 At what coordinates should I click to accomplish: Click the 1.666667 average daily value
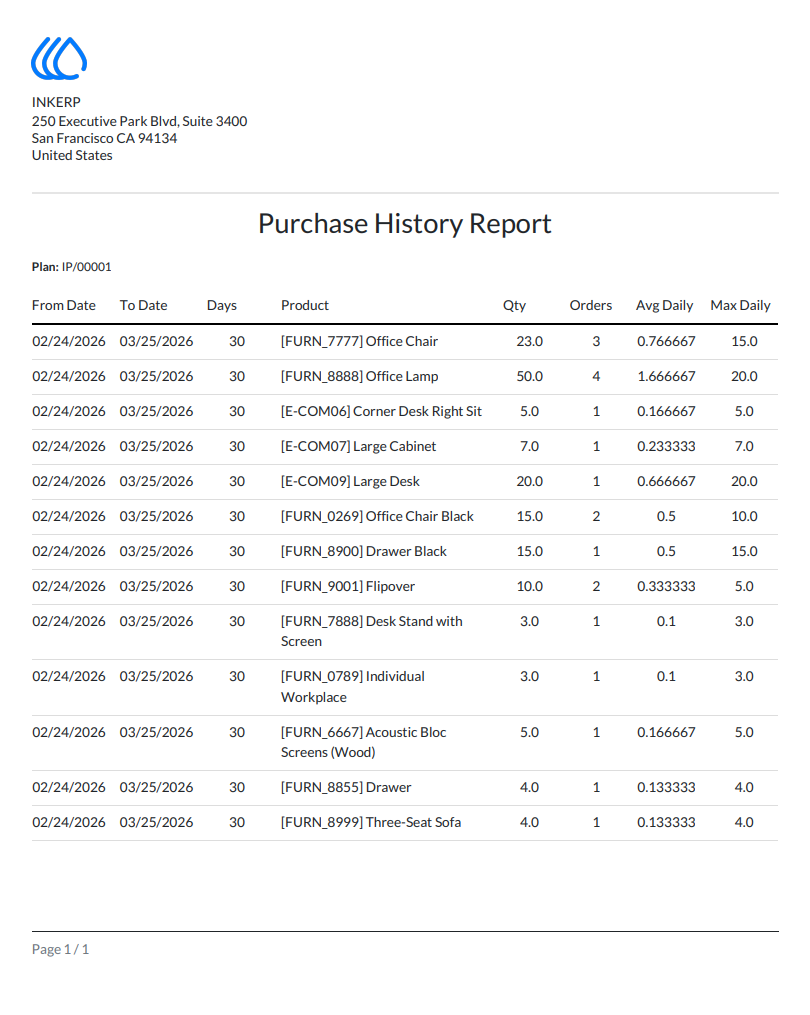(x=666, y=376)
